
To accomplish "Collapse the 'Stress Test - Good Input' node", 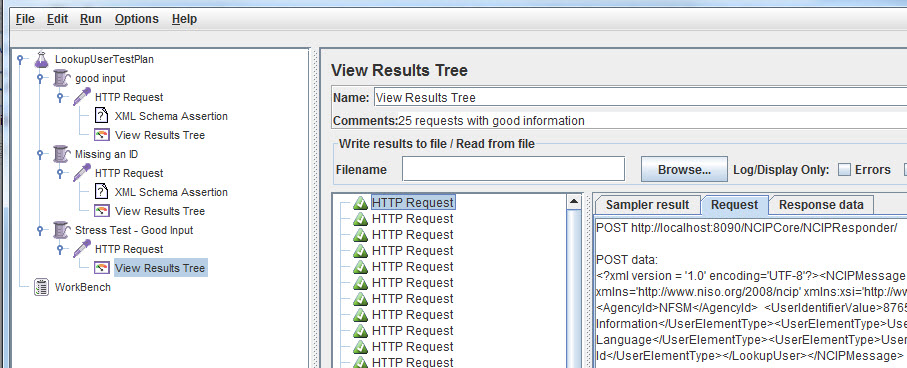I will coord(40,230).
